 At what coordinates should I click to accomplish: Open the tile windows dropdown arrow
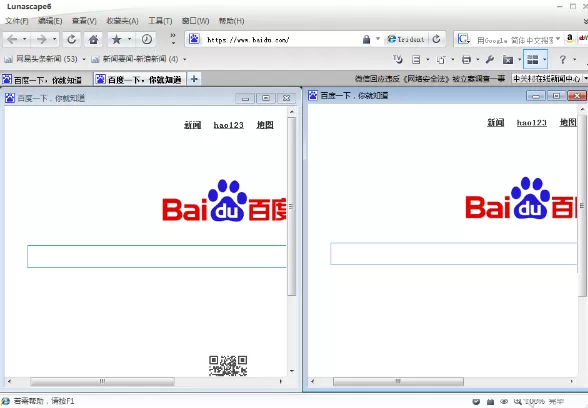pyautogui.click(x=544, y=60)
